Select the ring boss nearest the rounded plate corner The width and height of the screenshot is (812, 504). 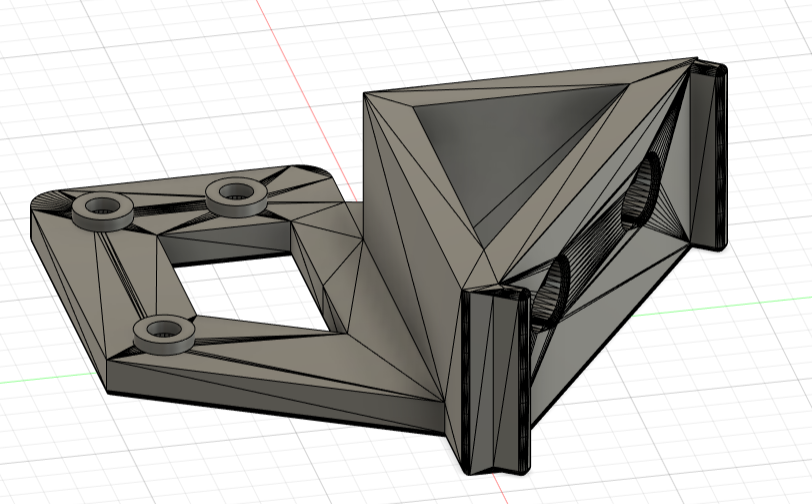pos(236,196)
